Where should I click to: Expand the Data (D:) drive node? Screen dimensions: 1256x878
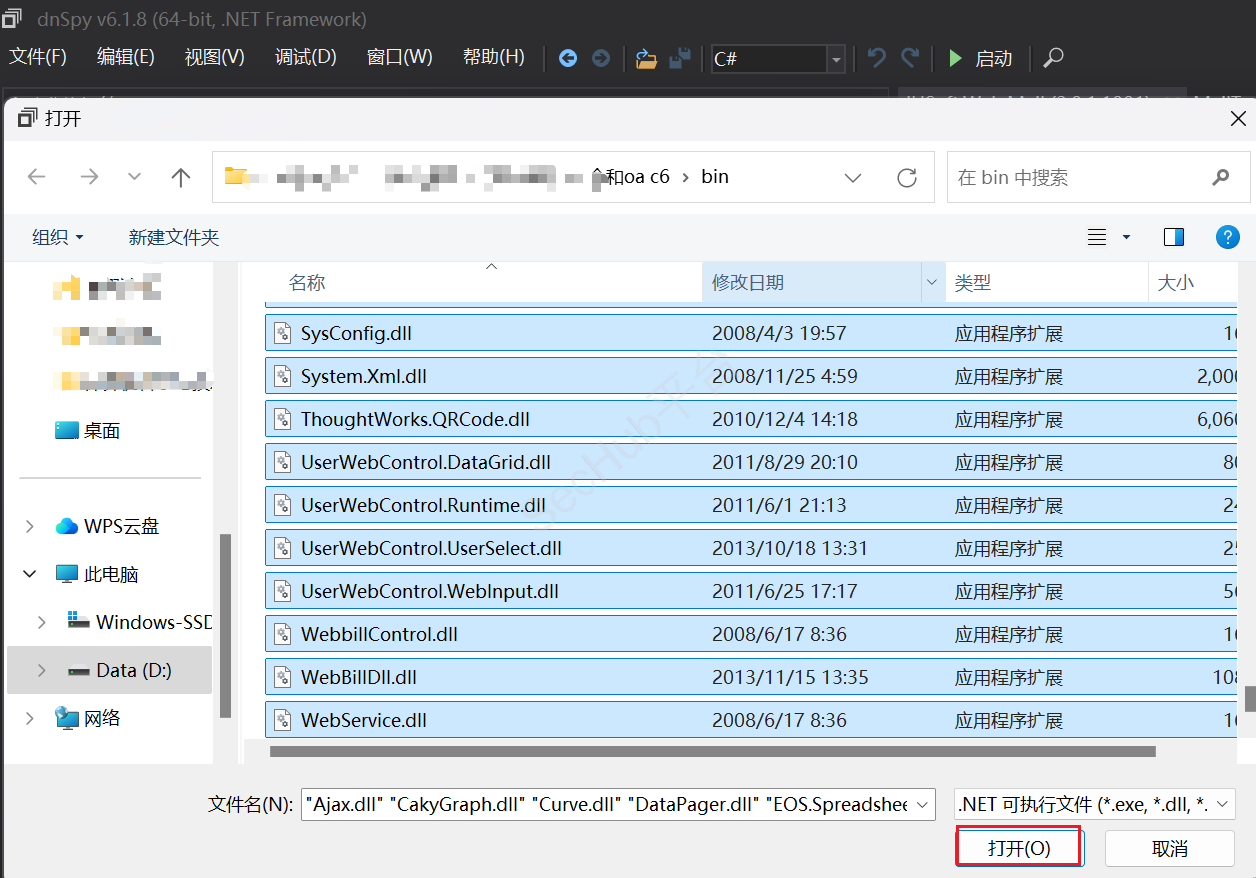(x=41, y=670)
